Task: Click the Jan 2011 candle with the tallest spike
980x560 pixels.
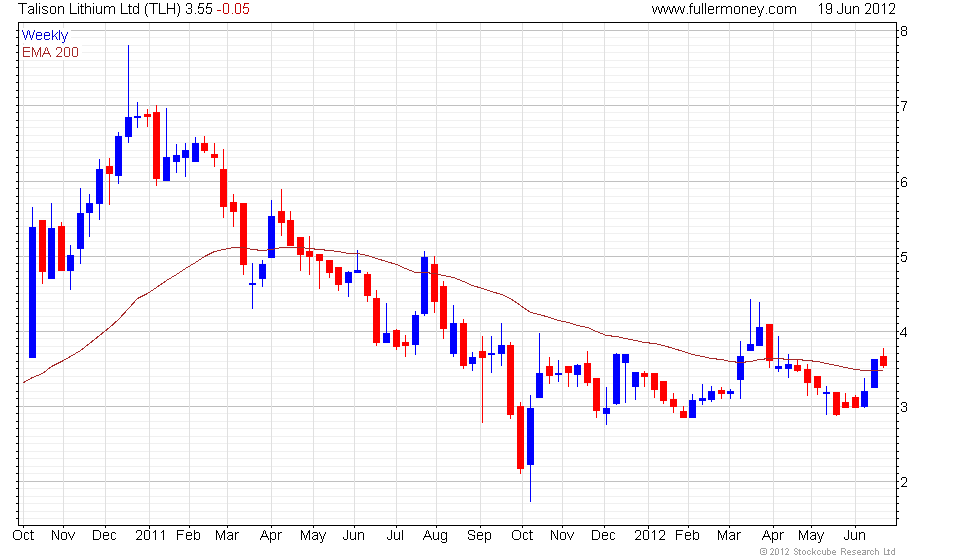Action: pos(166,145)
